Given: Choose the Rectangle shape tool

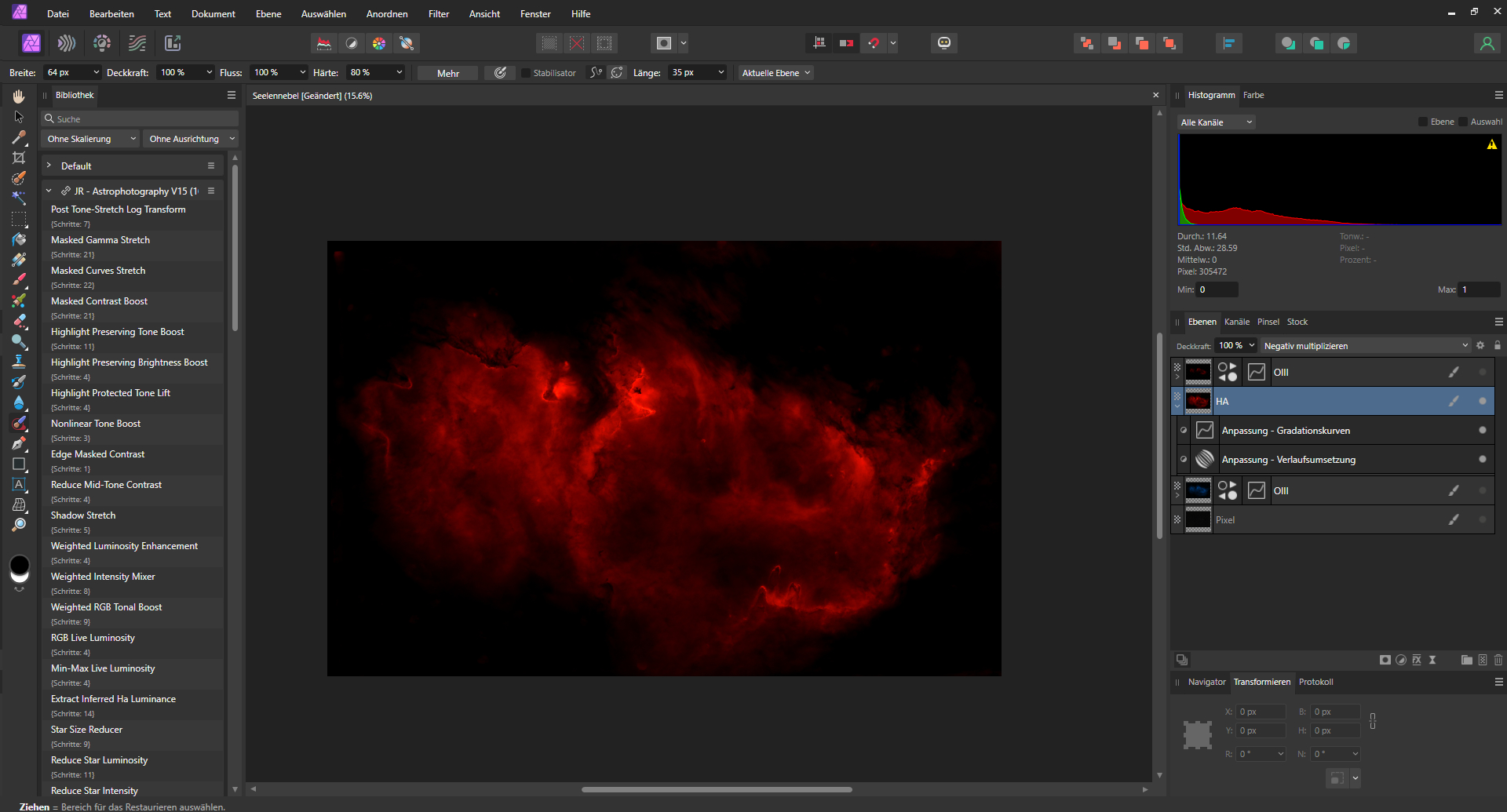Looking at the screenshot, I should click(x=19, y=464).
